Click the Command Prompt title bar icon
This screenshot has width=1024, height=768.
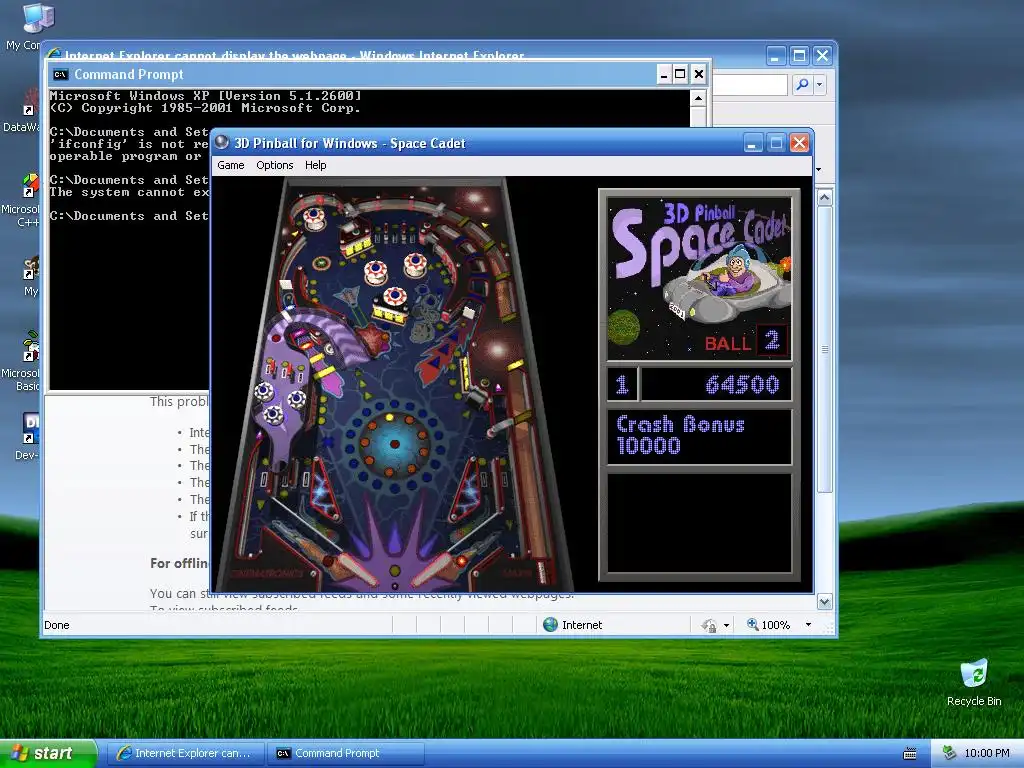click(x=61, y=74)
